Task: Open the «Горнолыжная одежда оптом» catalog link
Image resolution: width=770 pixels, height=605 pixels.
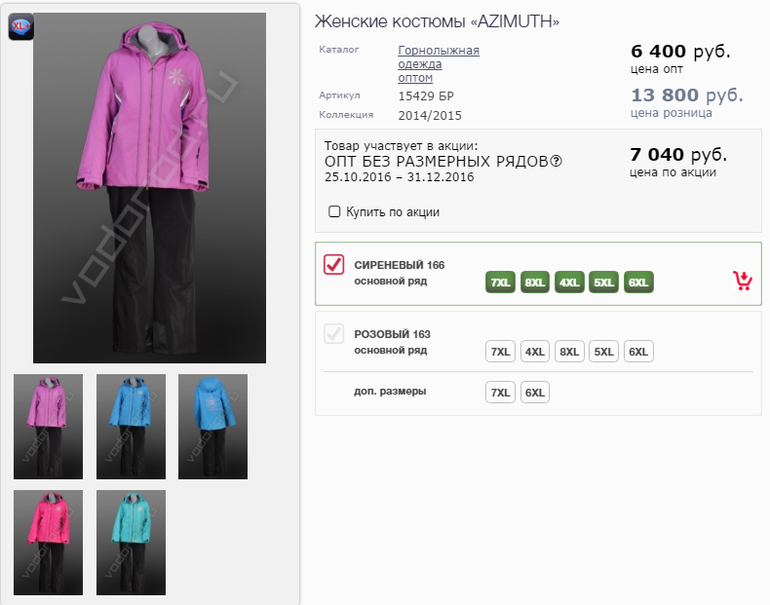Action: (x=438, y=64)
